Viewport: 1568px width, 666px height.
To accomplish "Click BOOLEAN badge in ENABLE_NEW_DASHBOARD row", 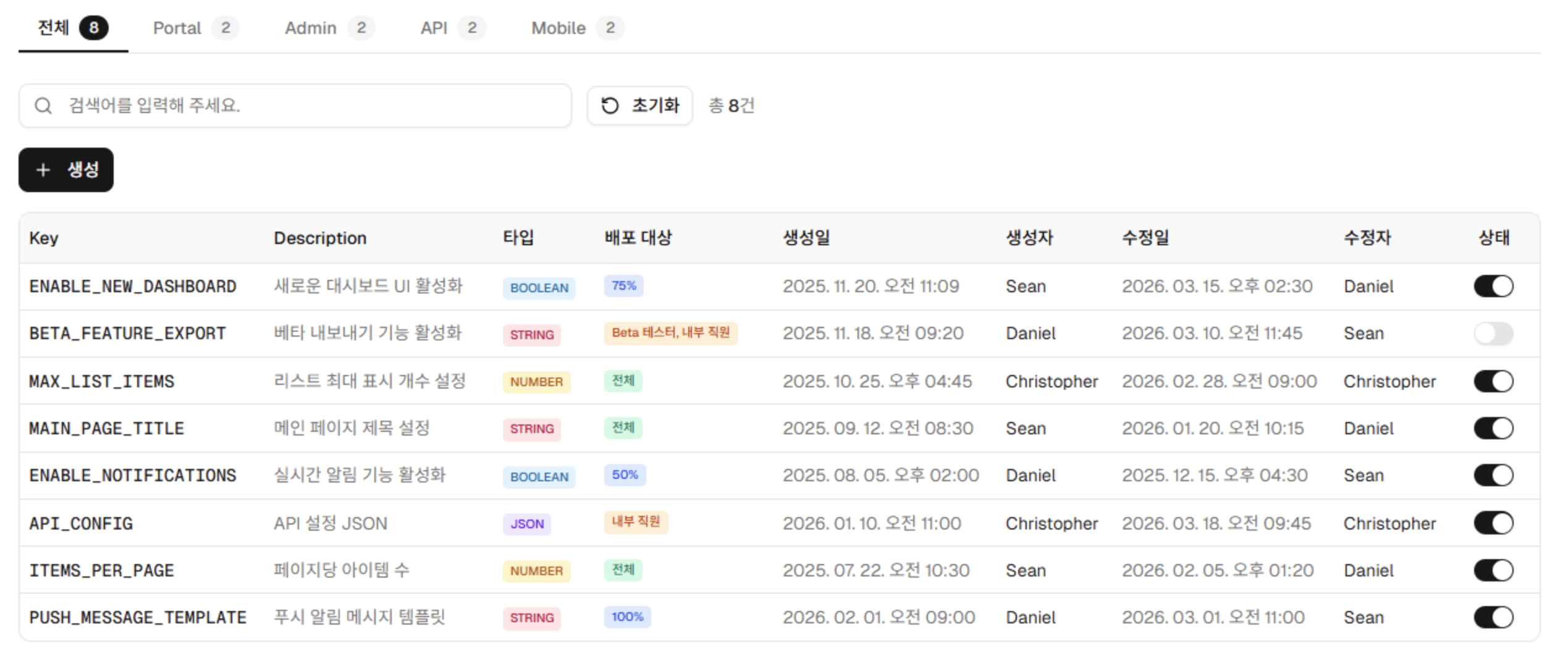I will click(539, 289).
